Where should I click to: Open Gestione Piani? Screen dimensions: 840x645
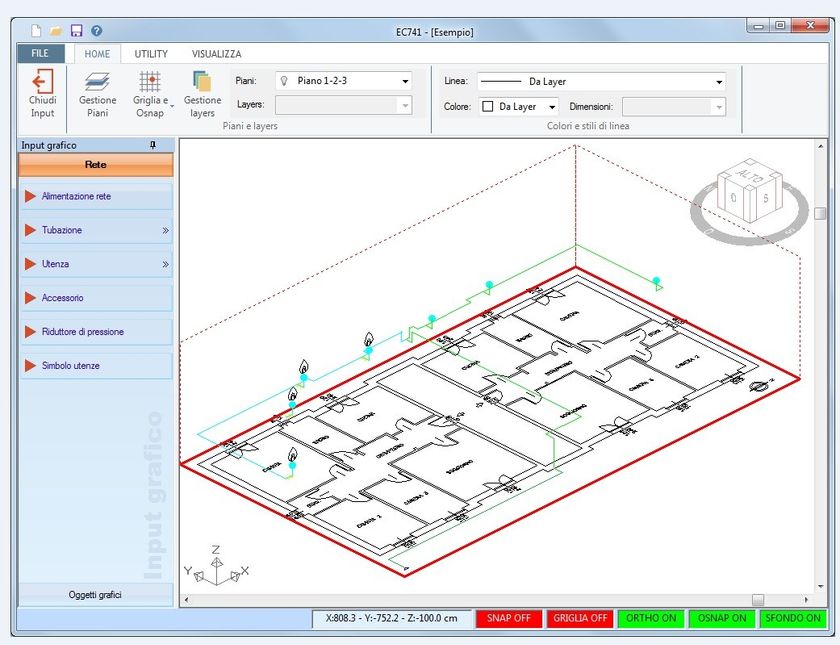pos(98,95)
